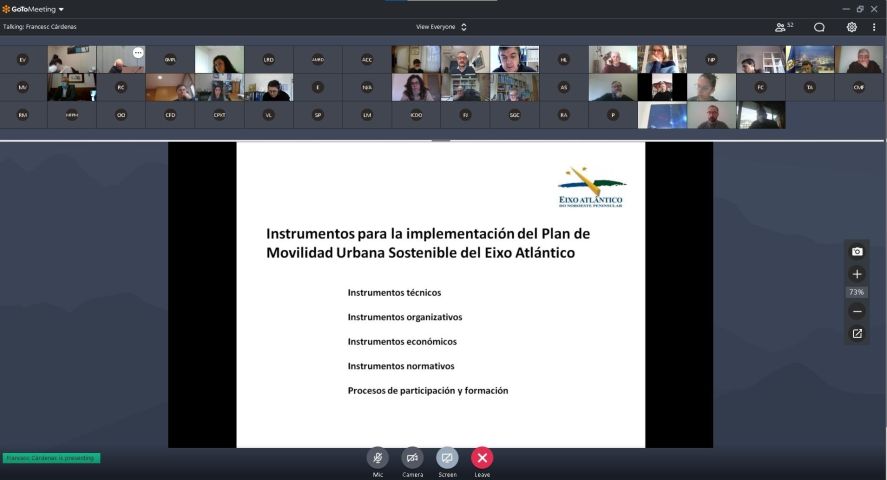Open the three-dot more options menu

pos(874,27)
